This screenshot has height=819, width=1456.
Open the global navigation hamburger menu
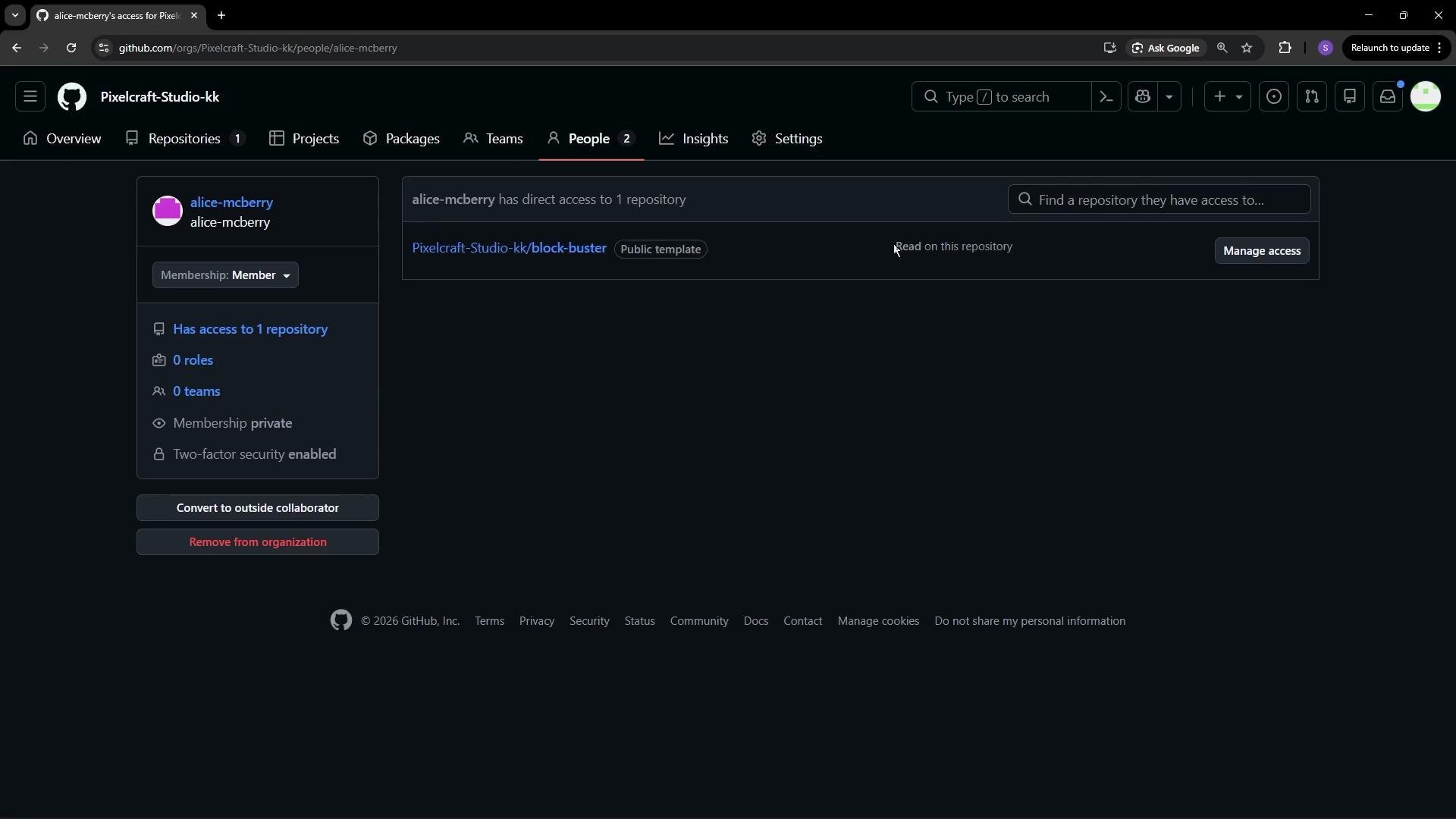[x=30, y=97]
